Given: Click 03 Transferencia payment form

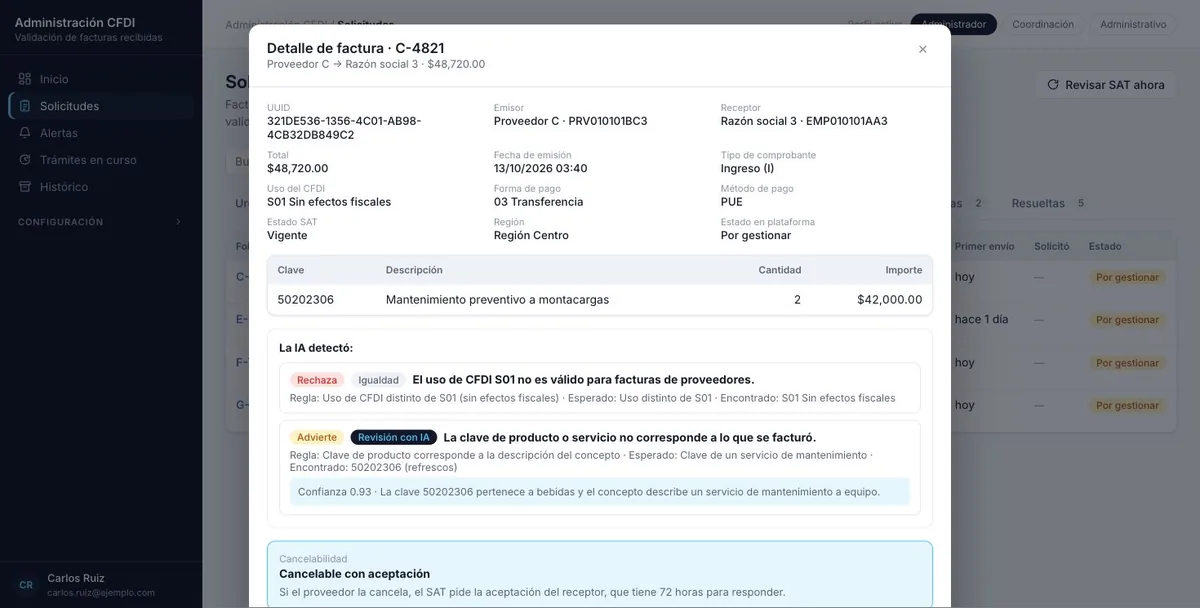Looking at the screenshot, I should [x=538, y=202].
